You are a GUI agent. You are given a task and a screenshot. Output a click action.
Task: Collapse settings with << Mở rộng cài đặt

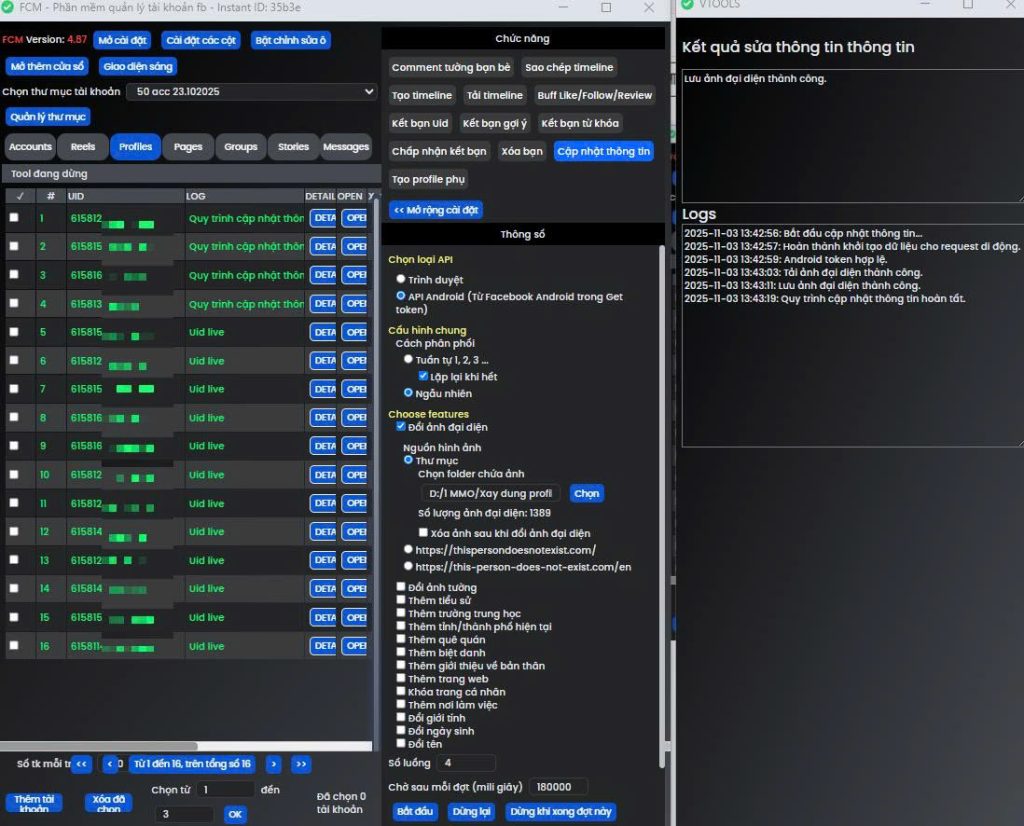pyautogui.click(x=436, y=210)
